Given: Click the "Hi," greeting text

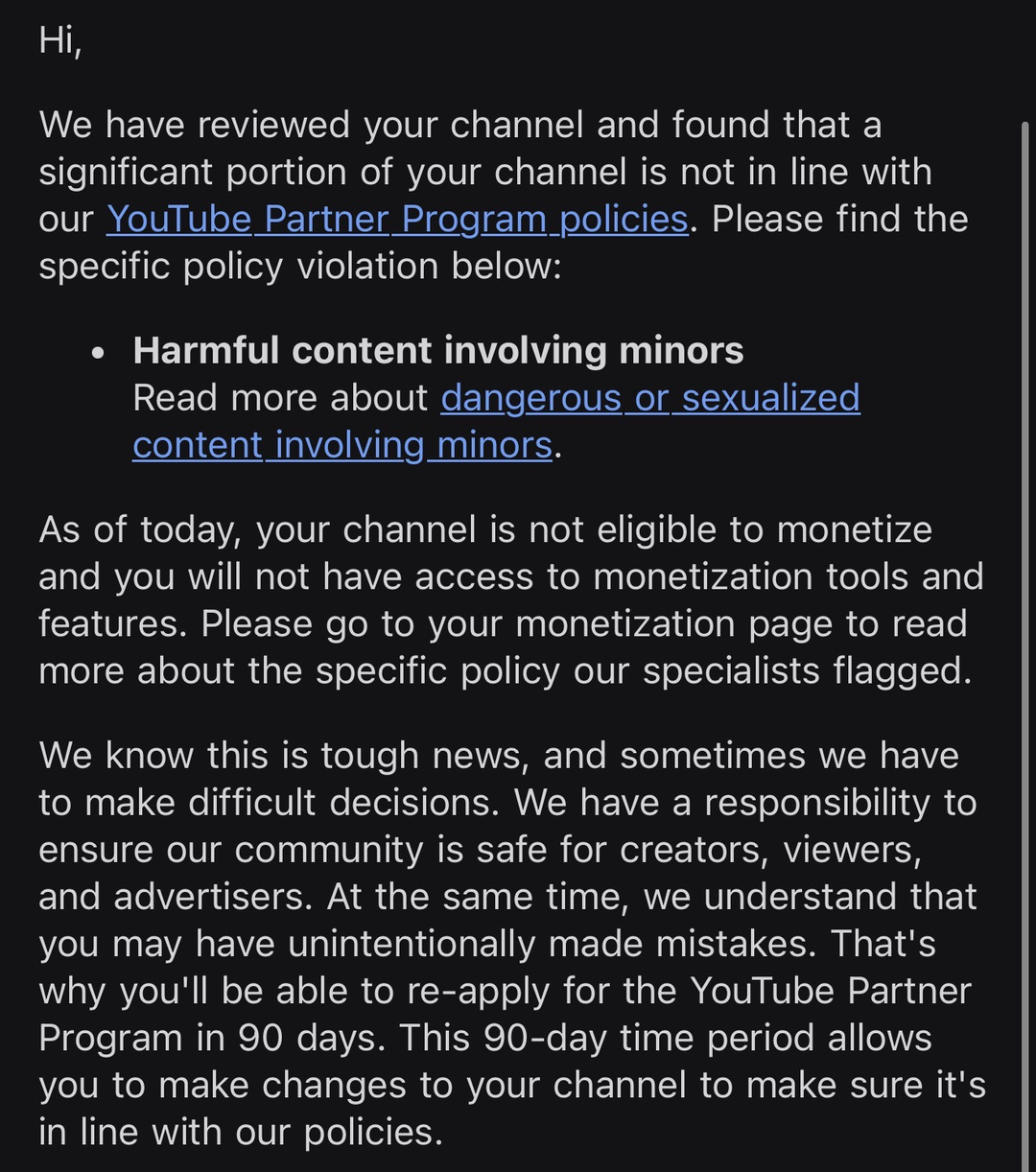Looking at the screenshot, I should (60, 41).
